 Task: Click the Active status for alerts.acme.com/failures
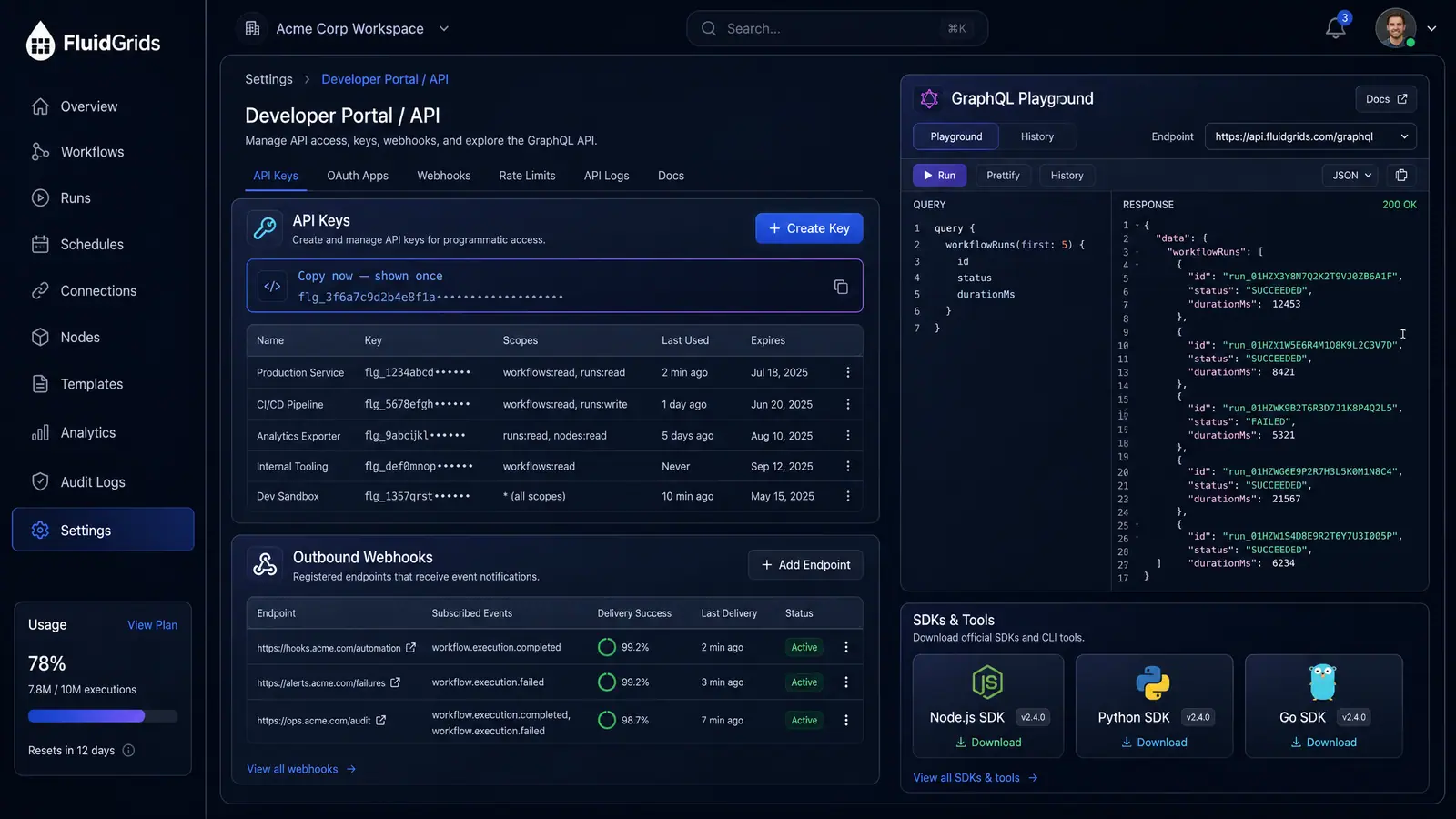pyautogui.click(x=804, y=682)
